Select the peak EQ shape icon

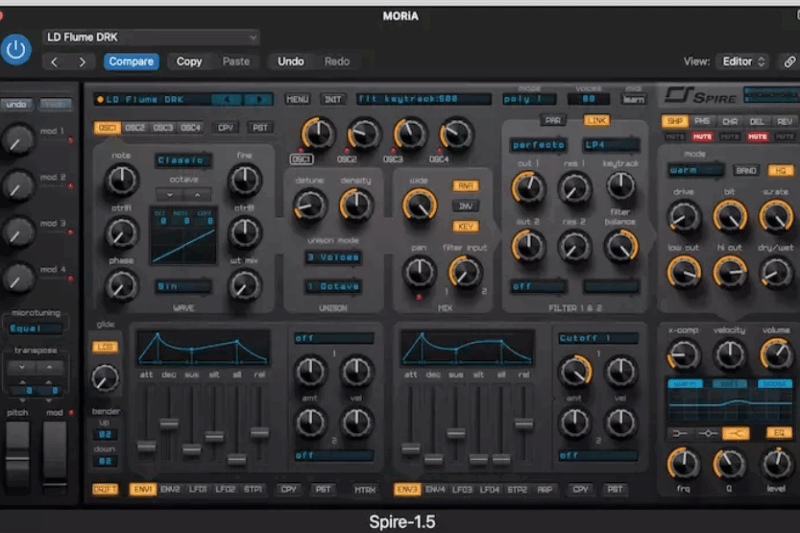pos(708,434)
